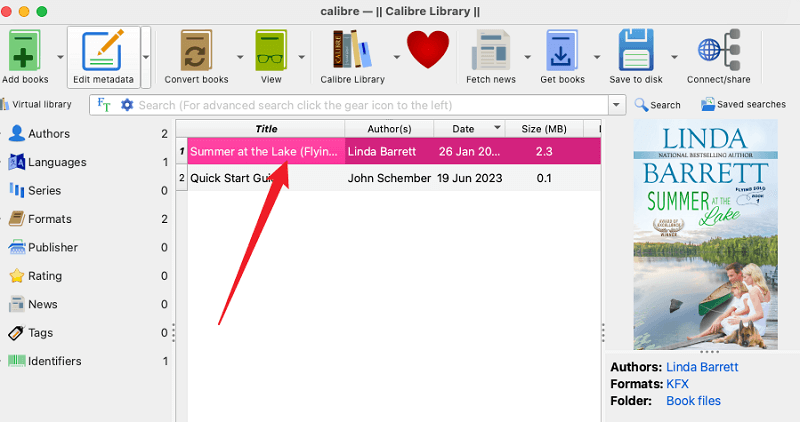Open the Book files folder link
This screenshot has height=422, width=800.
tap(693, 401)
